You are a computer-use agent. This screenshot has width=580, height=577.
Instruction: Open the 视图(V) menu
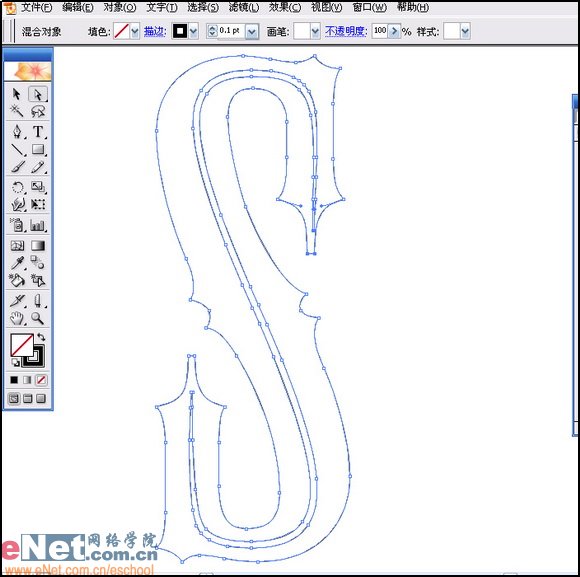coord(327,7)
